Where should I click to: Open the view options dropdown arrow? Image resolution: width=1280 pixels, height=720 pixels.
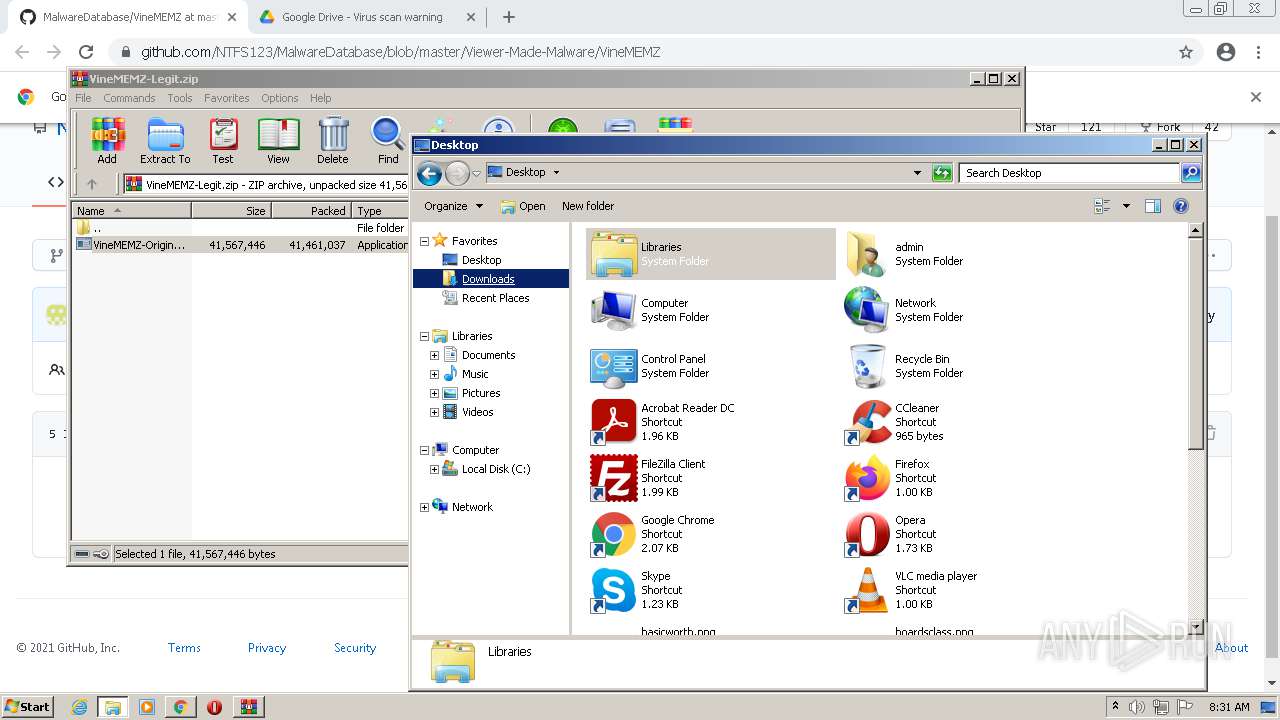tap(1126, 206)
